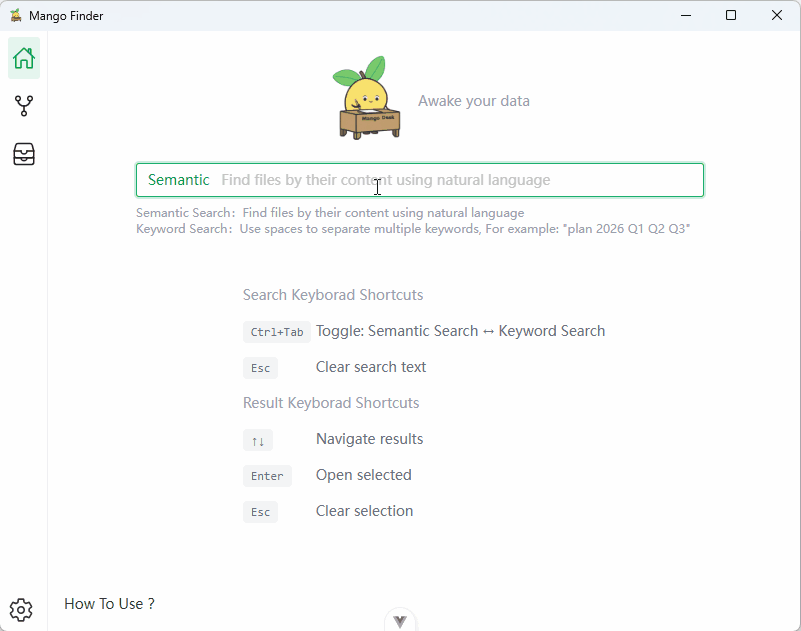Click the up/down arrows navigation badge
Image resolution: width=801 pixels, height=631 pixels.
pyautogui.click(x=258, y=439)
